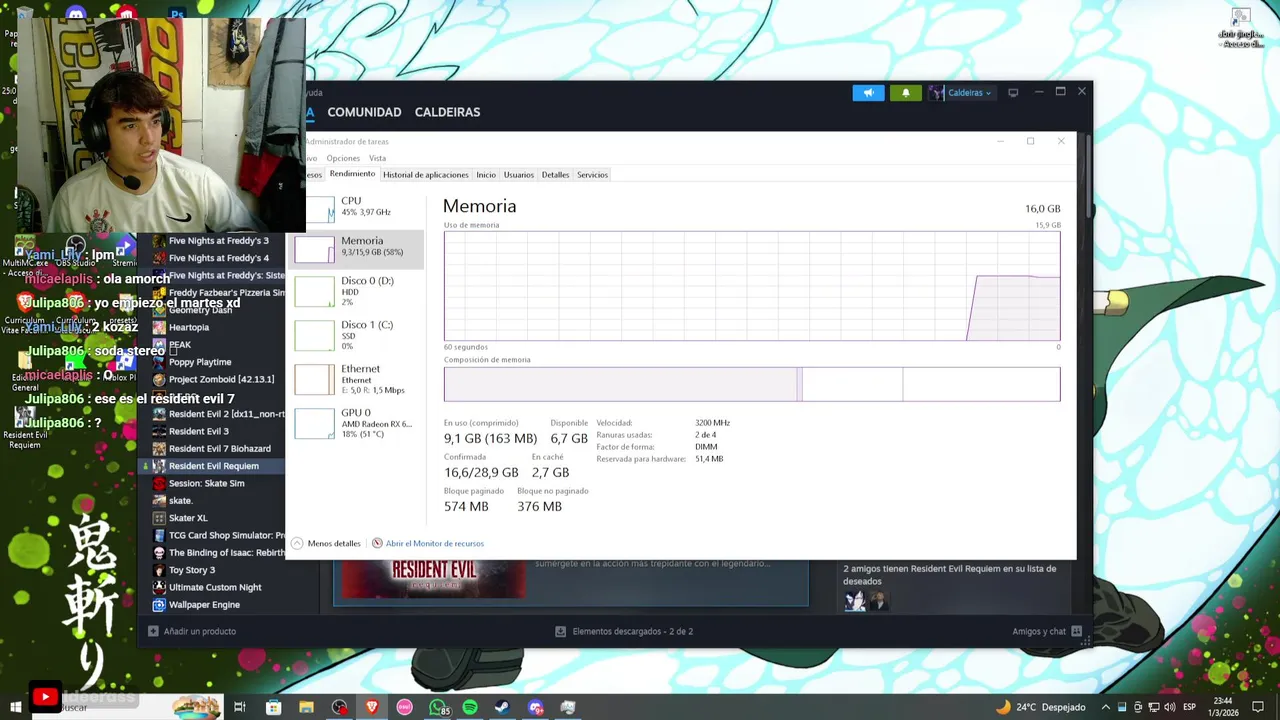Image resolution: width=1280 pixels, height=720 pixels.
Task: Open Windows Start menu
Action: tap(15, 707)
